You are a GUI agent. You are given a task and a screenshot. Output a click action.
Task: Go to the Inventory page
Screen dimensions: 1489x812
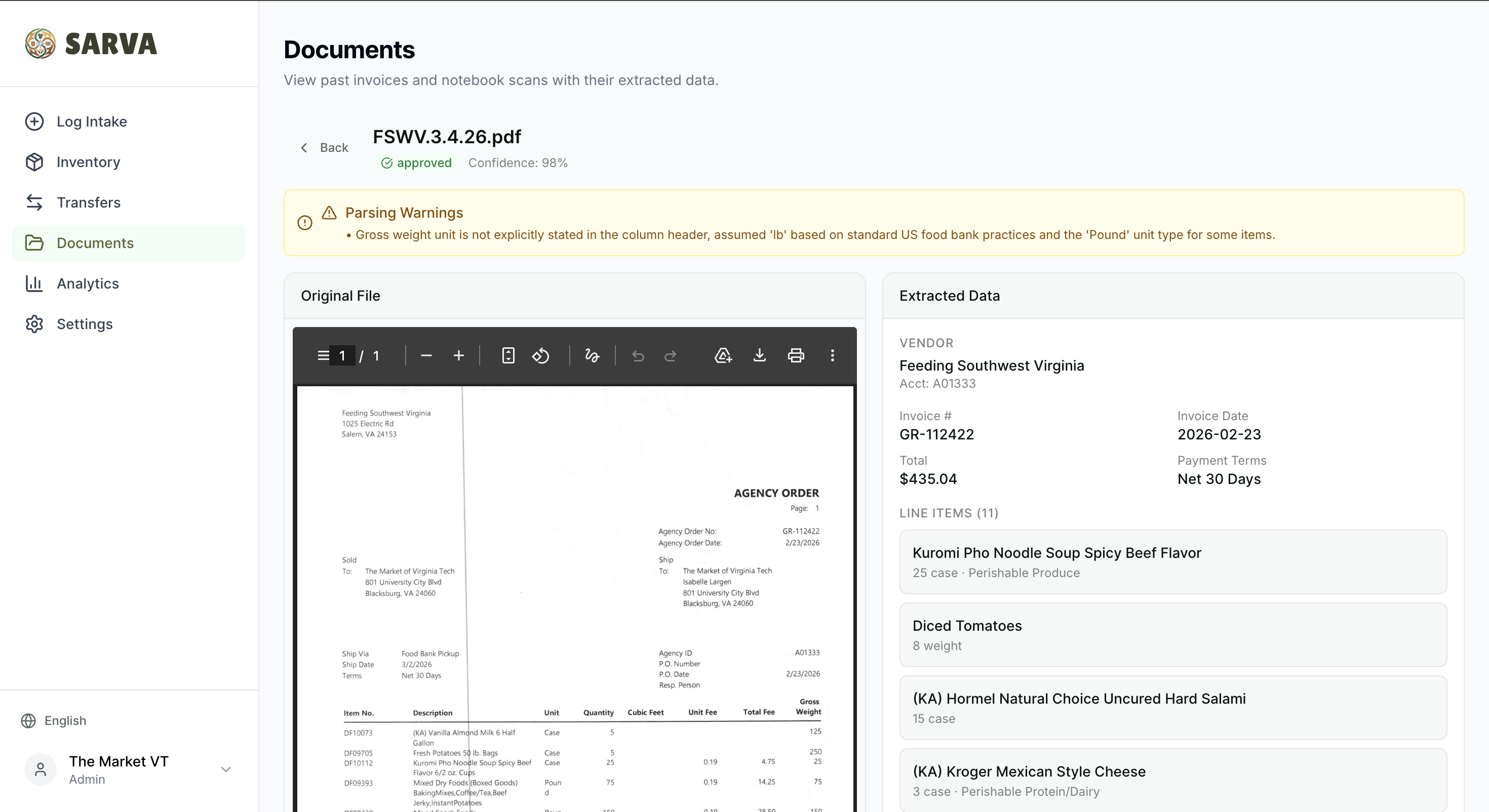(x=88, y=162)
